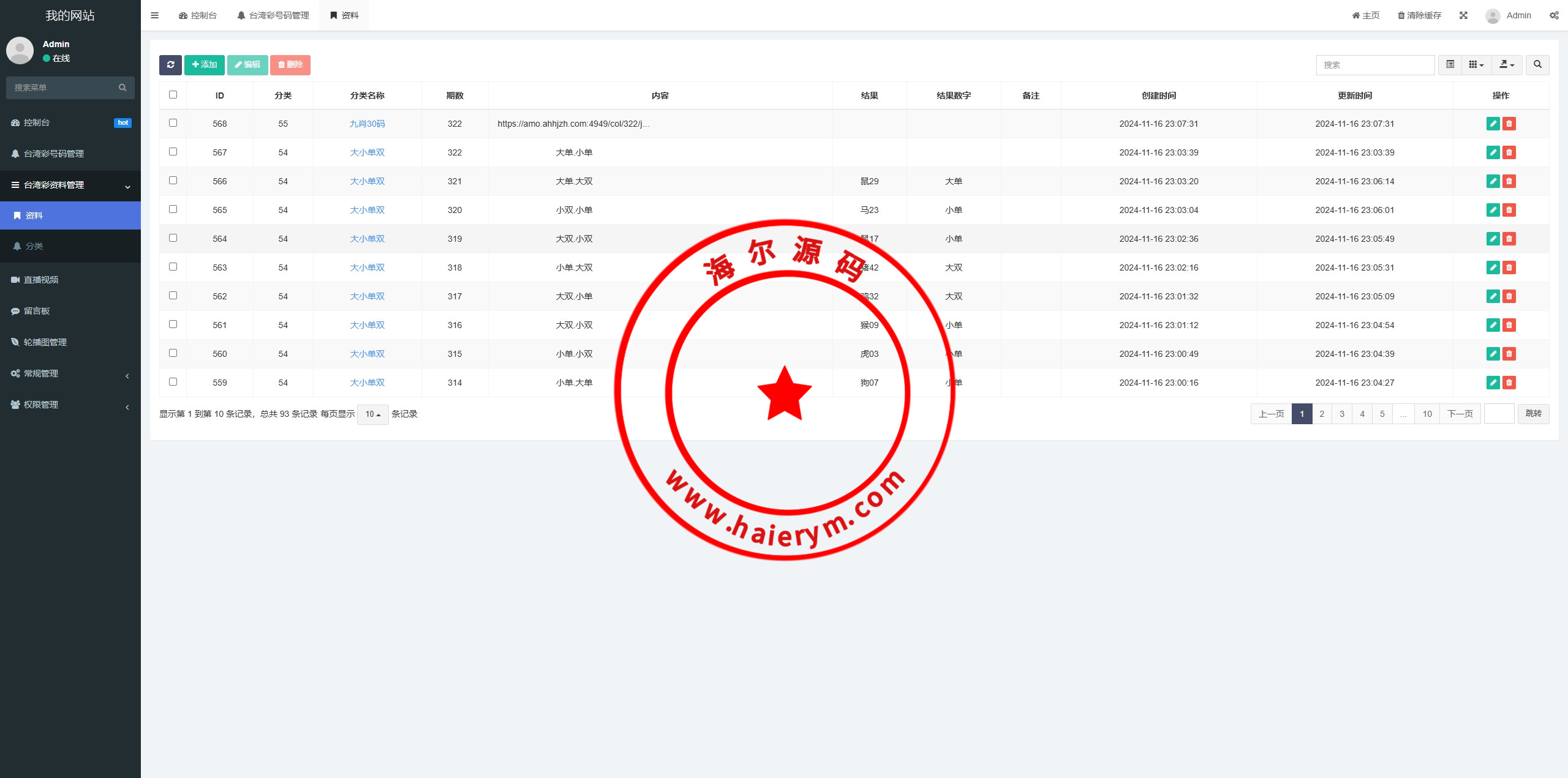Image resolution: width=1568 pixels, height=778 pixels.
Task: Click the table search input field
Action: (1375, 65)
